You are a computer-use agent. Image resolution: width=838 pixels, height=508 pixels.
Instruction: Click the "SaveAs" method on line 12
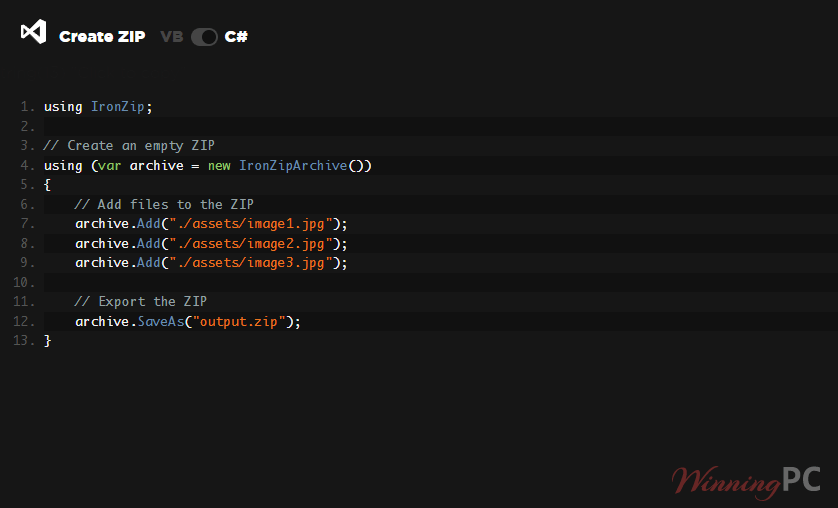pyautogui.click(x=161, y=322)
